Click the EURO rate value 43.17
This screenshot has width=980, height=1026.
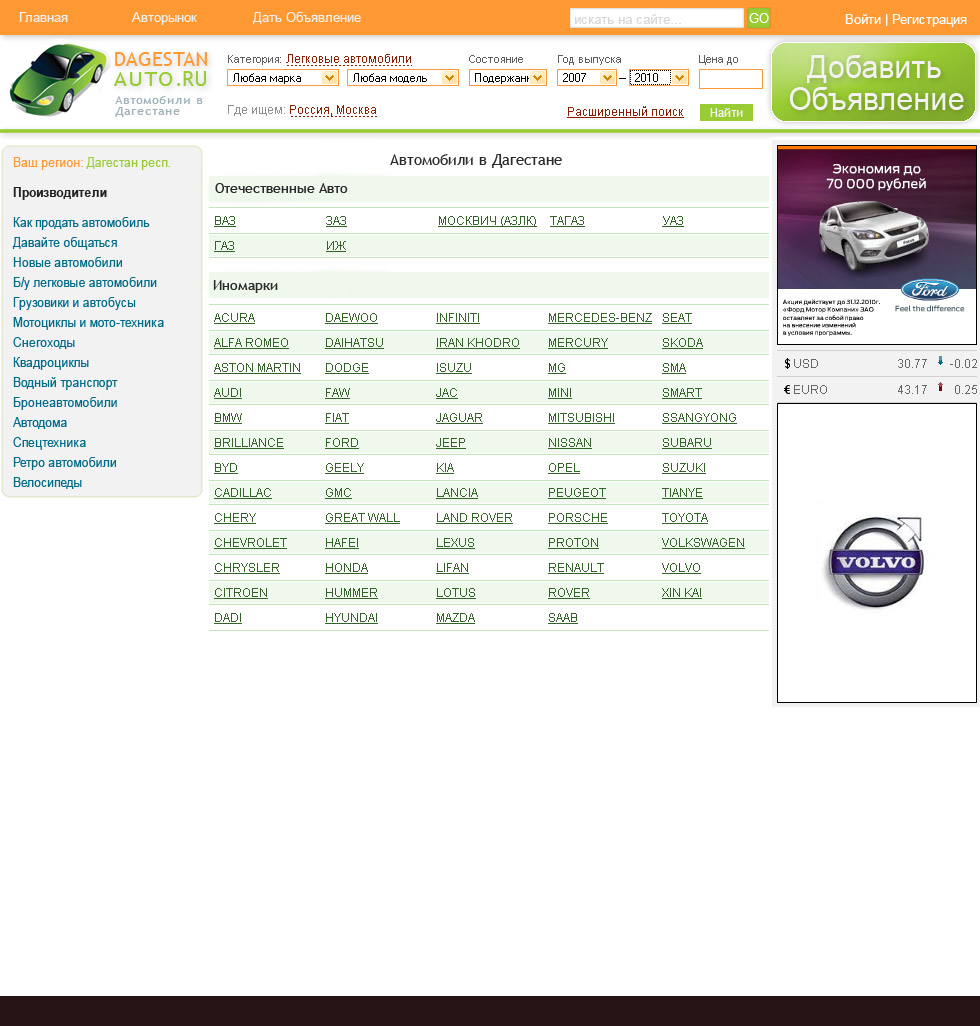pyautogui.click(x=912, y=390)
